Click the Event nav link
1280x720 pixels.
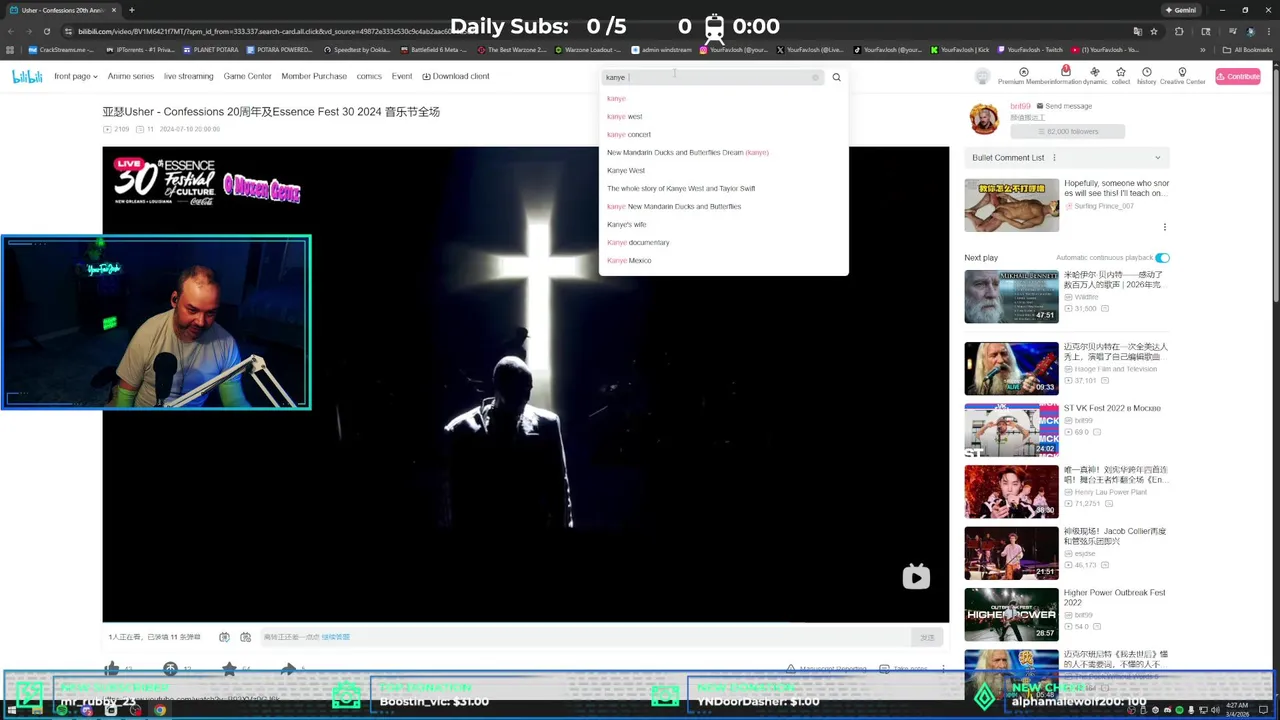402,76
